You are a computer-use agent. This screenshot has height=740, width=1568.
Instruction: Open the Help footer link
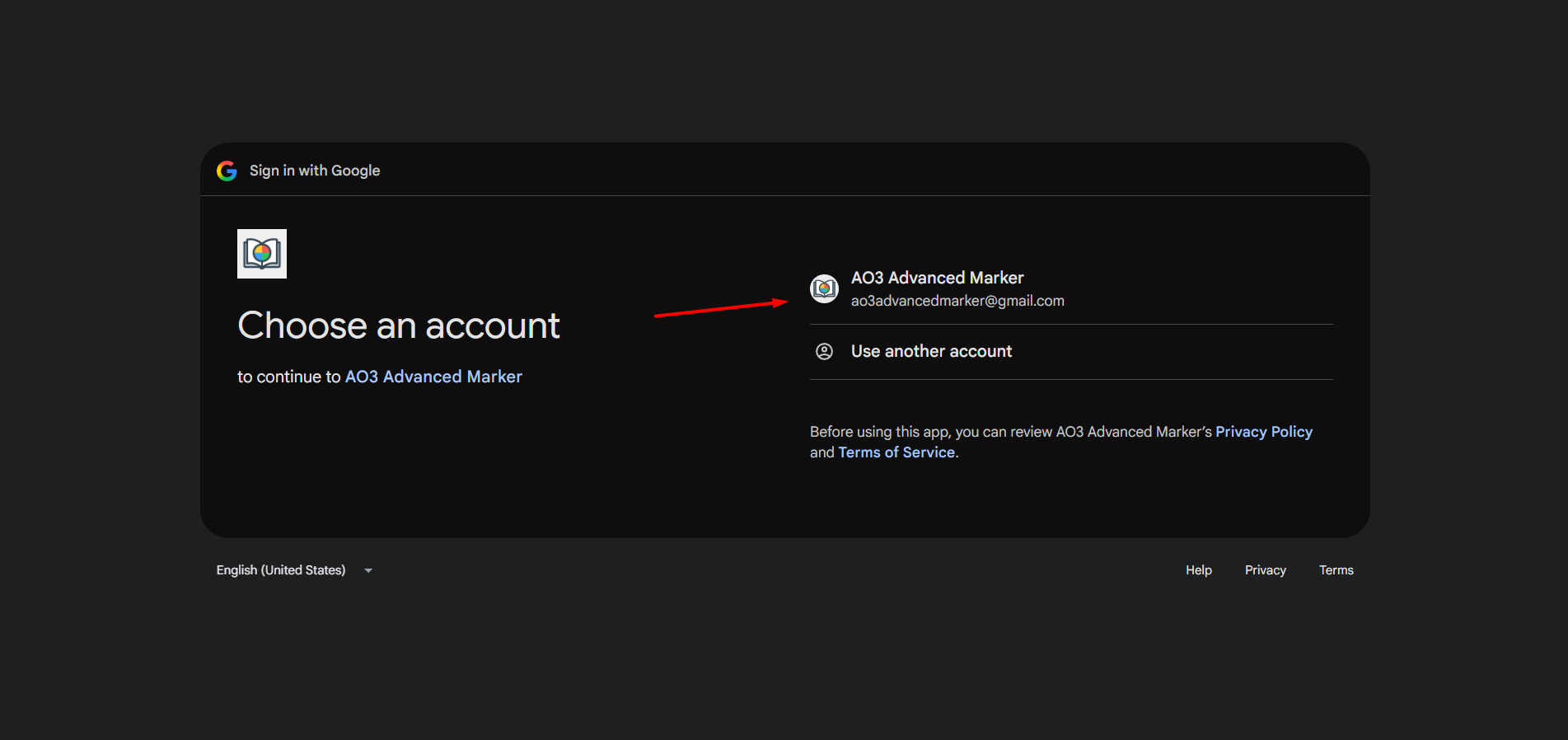(x=1199, y=570)
